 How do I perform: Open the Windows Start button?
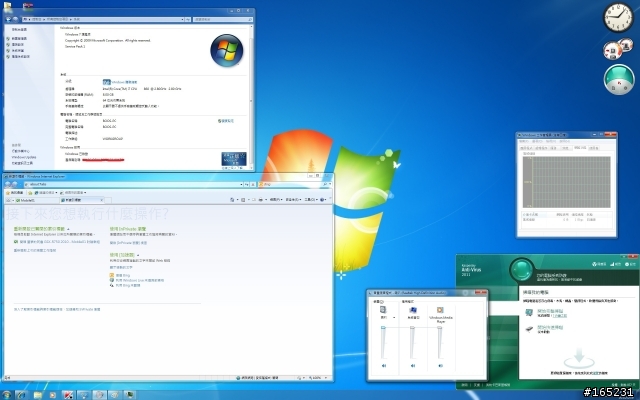click(x=7, y=395)
